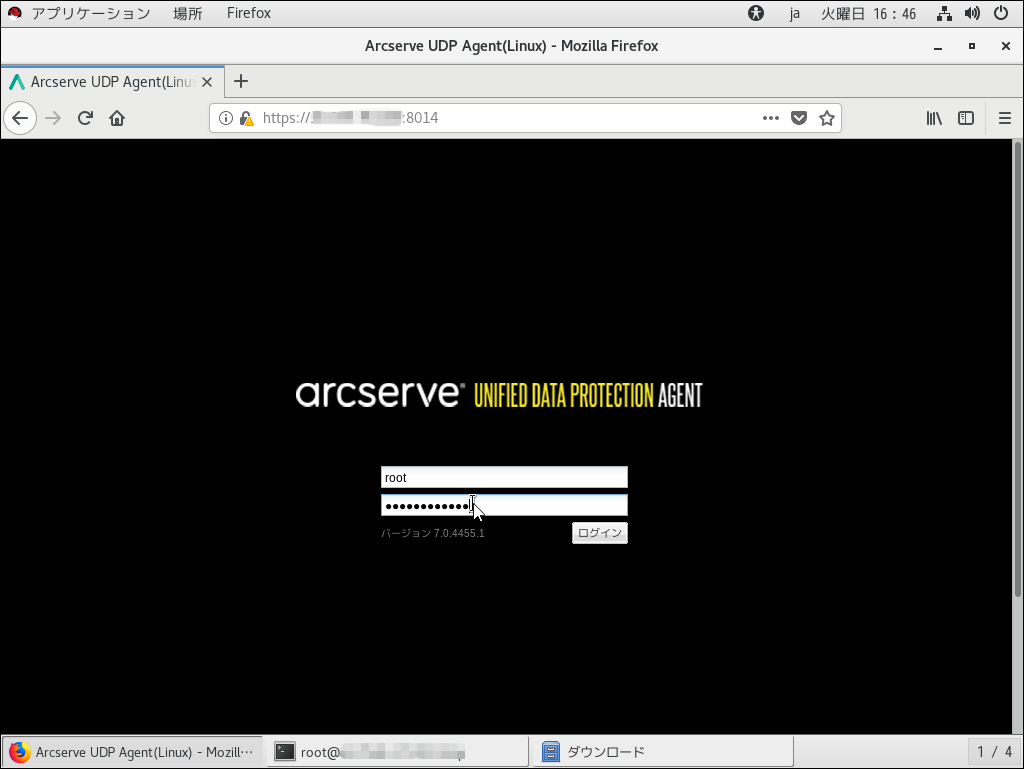The height and width of the screenshot is (769, 1024).
Task: Open the volume speaker icon
Action: 972,13
